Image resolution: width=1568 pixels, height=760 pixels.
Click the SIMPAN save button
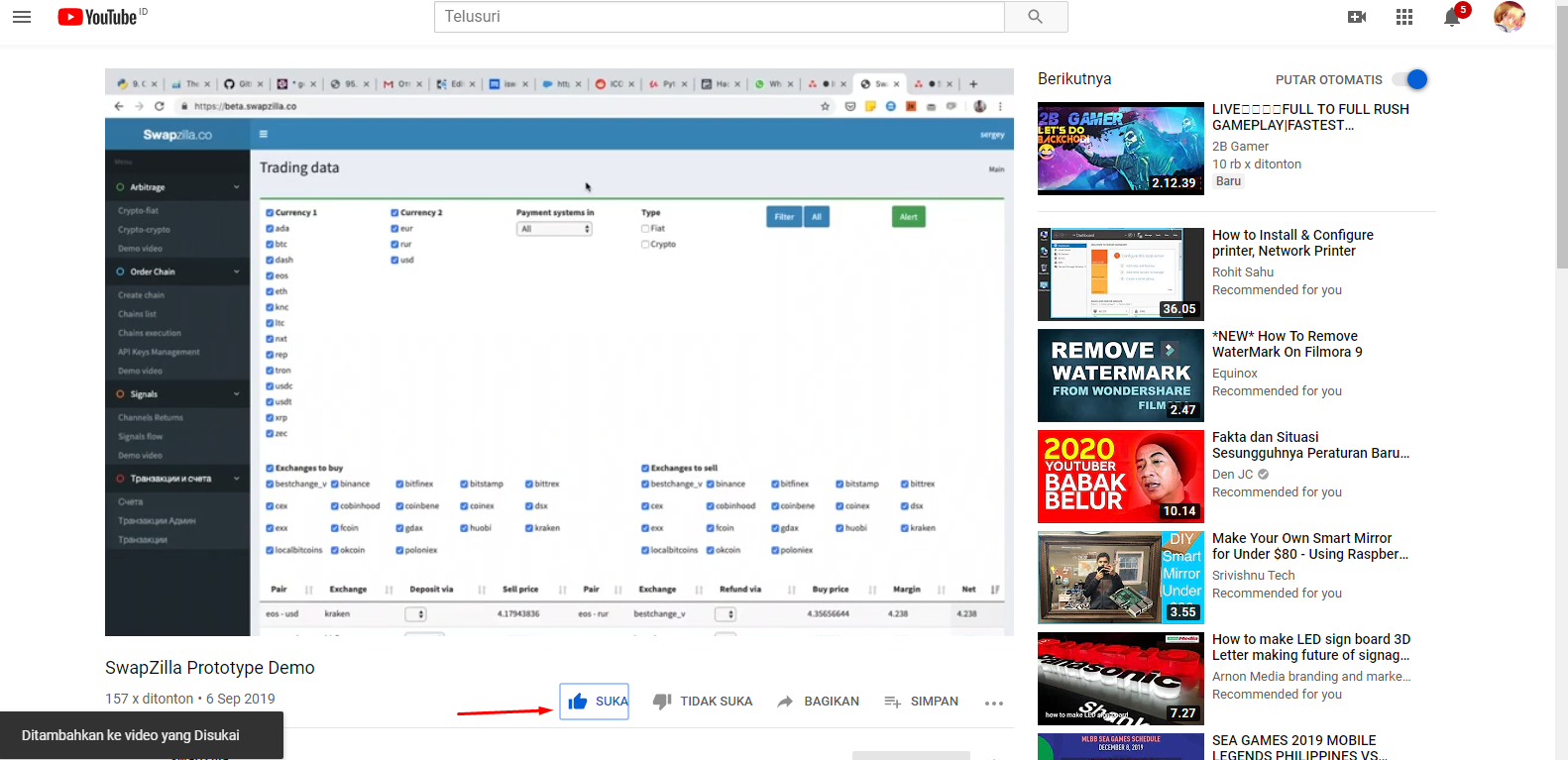coord(921,702)
